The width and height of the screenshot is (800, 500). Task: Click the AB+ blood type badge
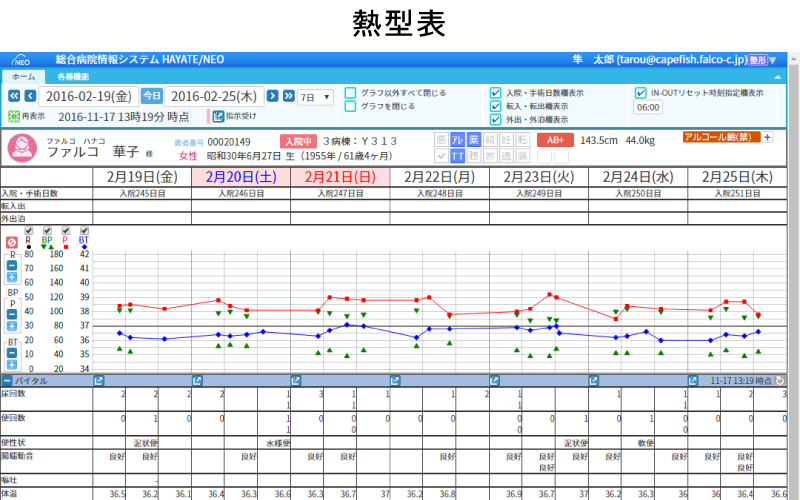(555, 140)
